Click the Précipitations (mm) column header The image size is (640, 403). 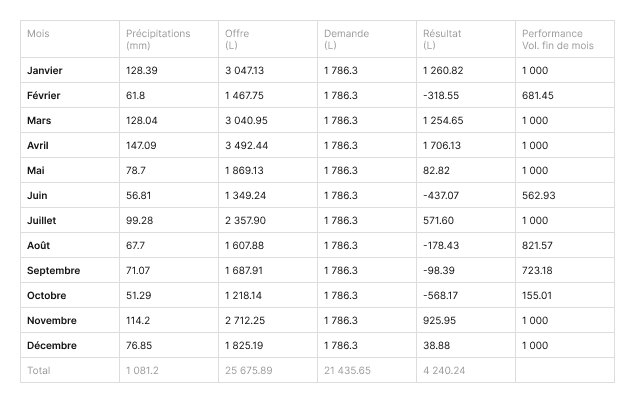(158, 39)
